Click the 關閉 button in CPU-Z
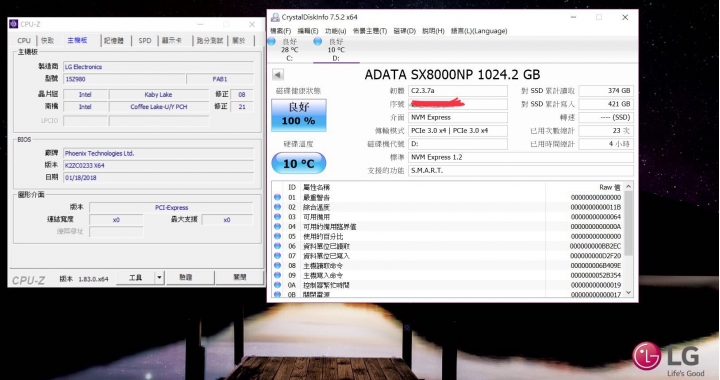Viewport: 720px width, 380px height. [x=240, y=278]
